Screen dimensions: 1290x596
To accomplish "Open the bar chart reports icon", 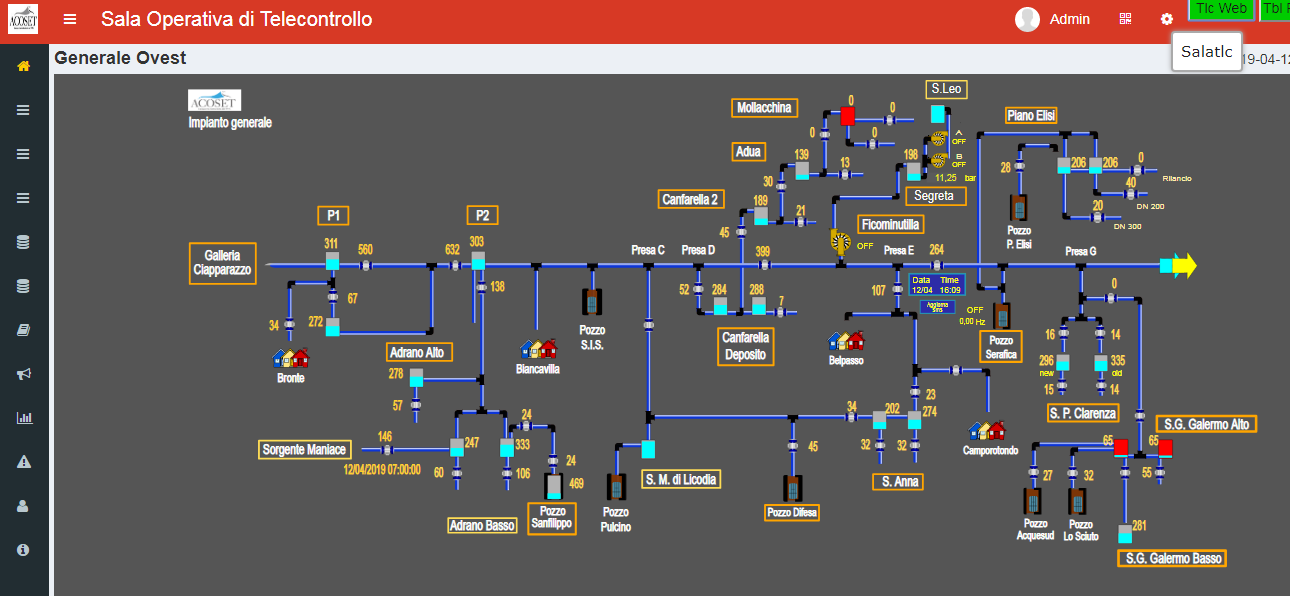I will tap(23, 418).
